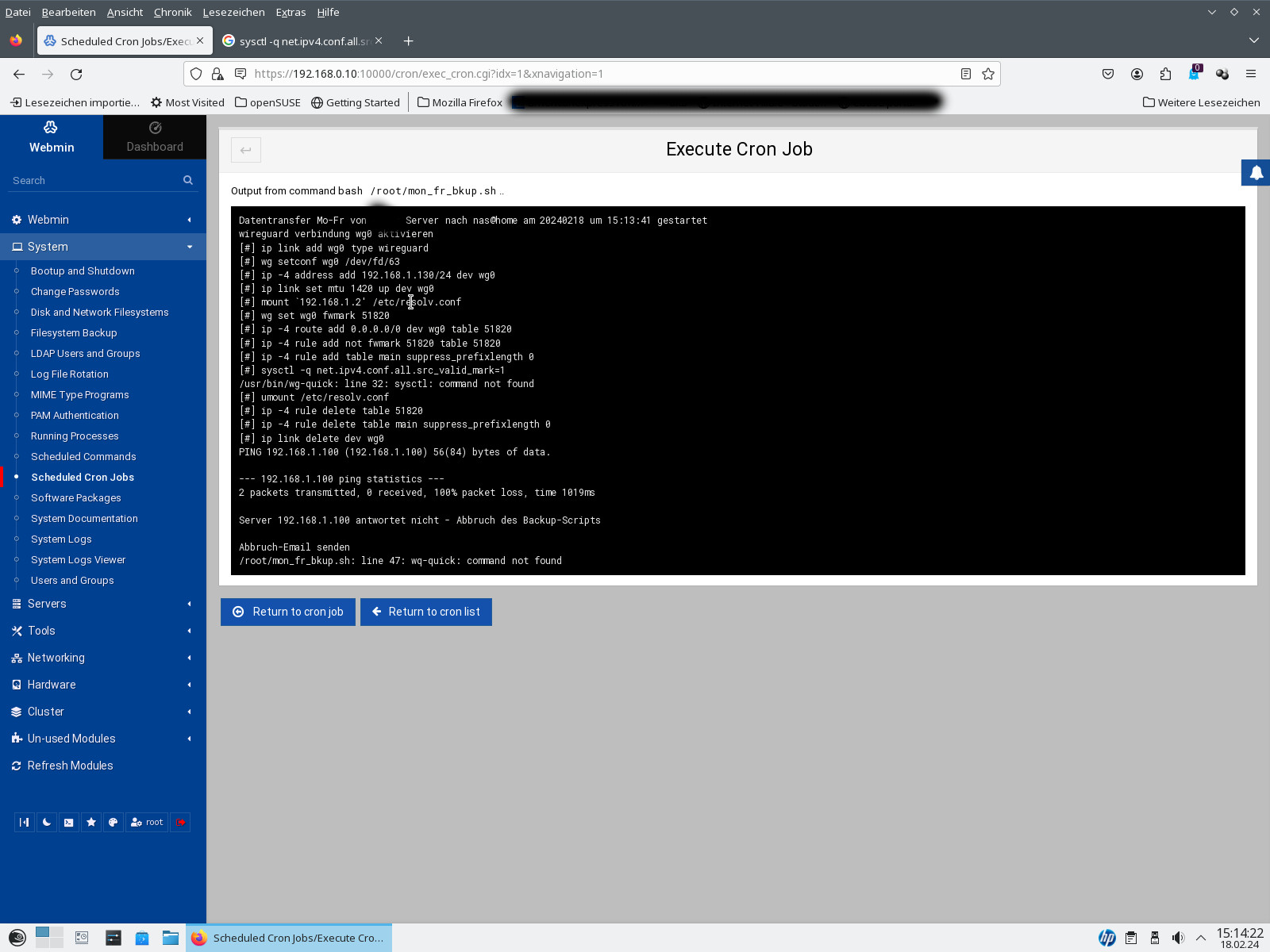Screen dimensions: 1270x952
Task: Open Scheduled Commands module
Action: [x=83, y=456]
